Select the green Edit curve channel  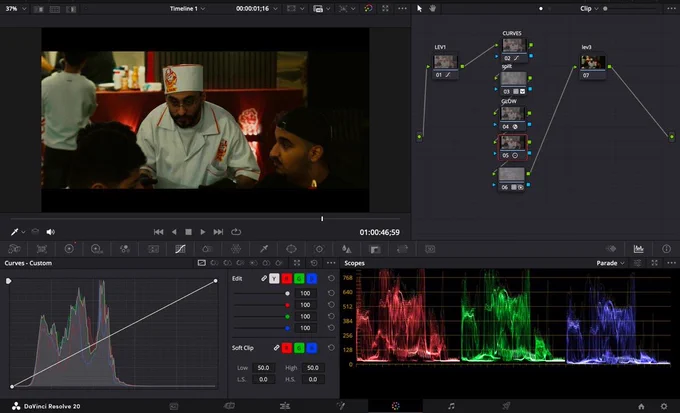[299, 279]
